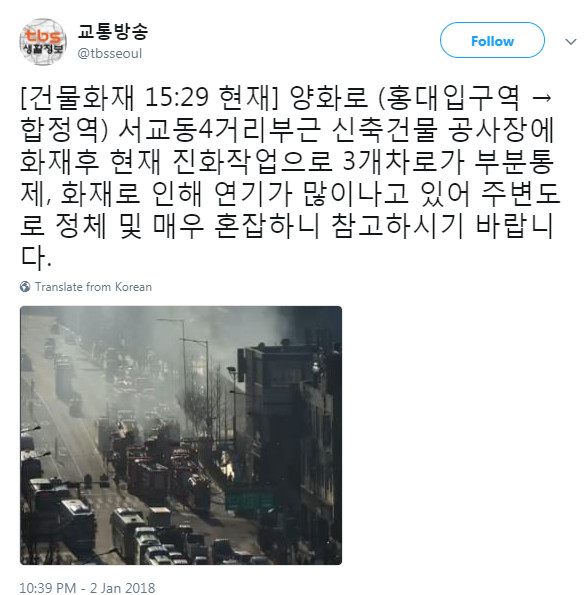Click the 홍대입구역 station name in tweet
Image resolution: width=588 pixels, height=595 pixels.
[x=453, y=97]
